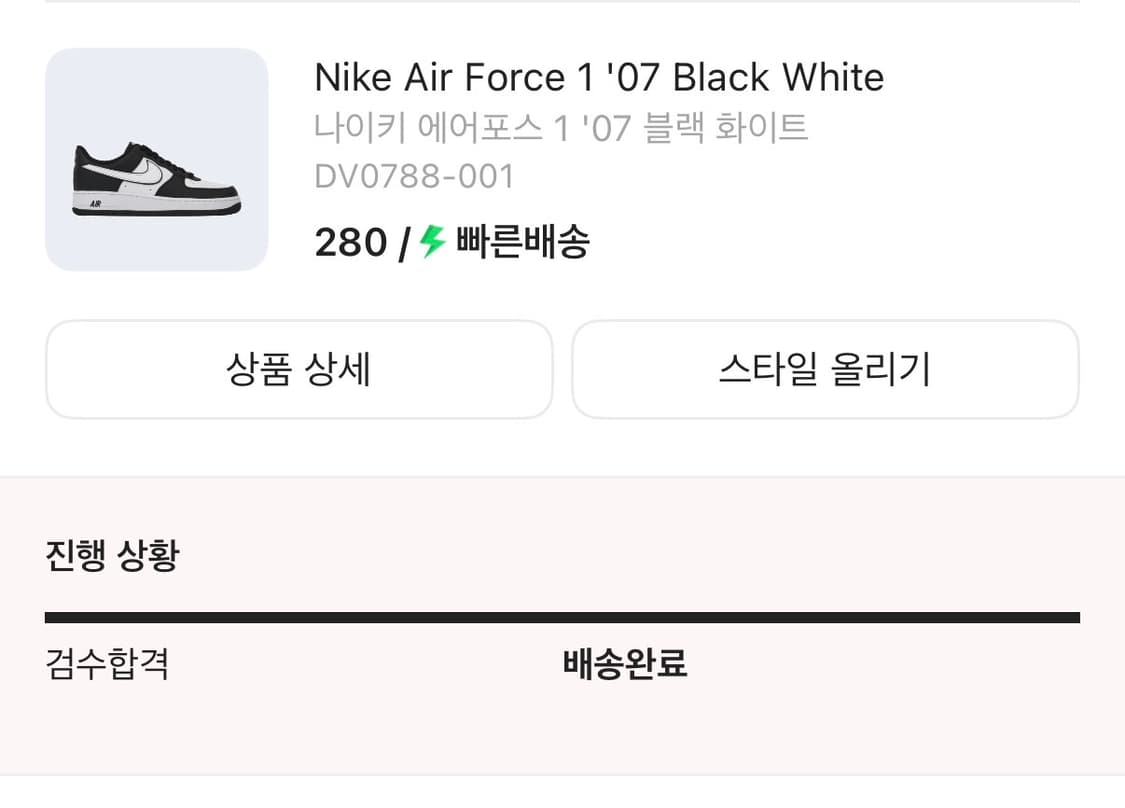The image size is (1125, 808).
Task: Select the 배송완료 delivery complete status
Action: [x=624, y=663]
